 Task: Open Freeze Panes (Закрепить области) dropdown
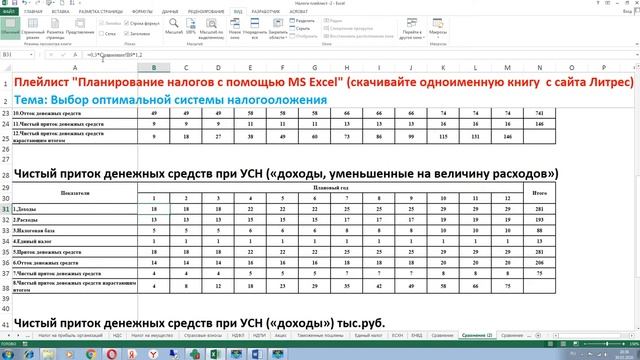pyautogui.click(x=278, y=29)
